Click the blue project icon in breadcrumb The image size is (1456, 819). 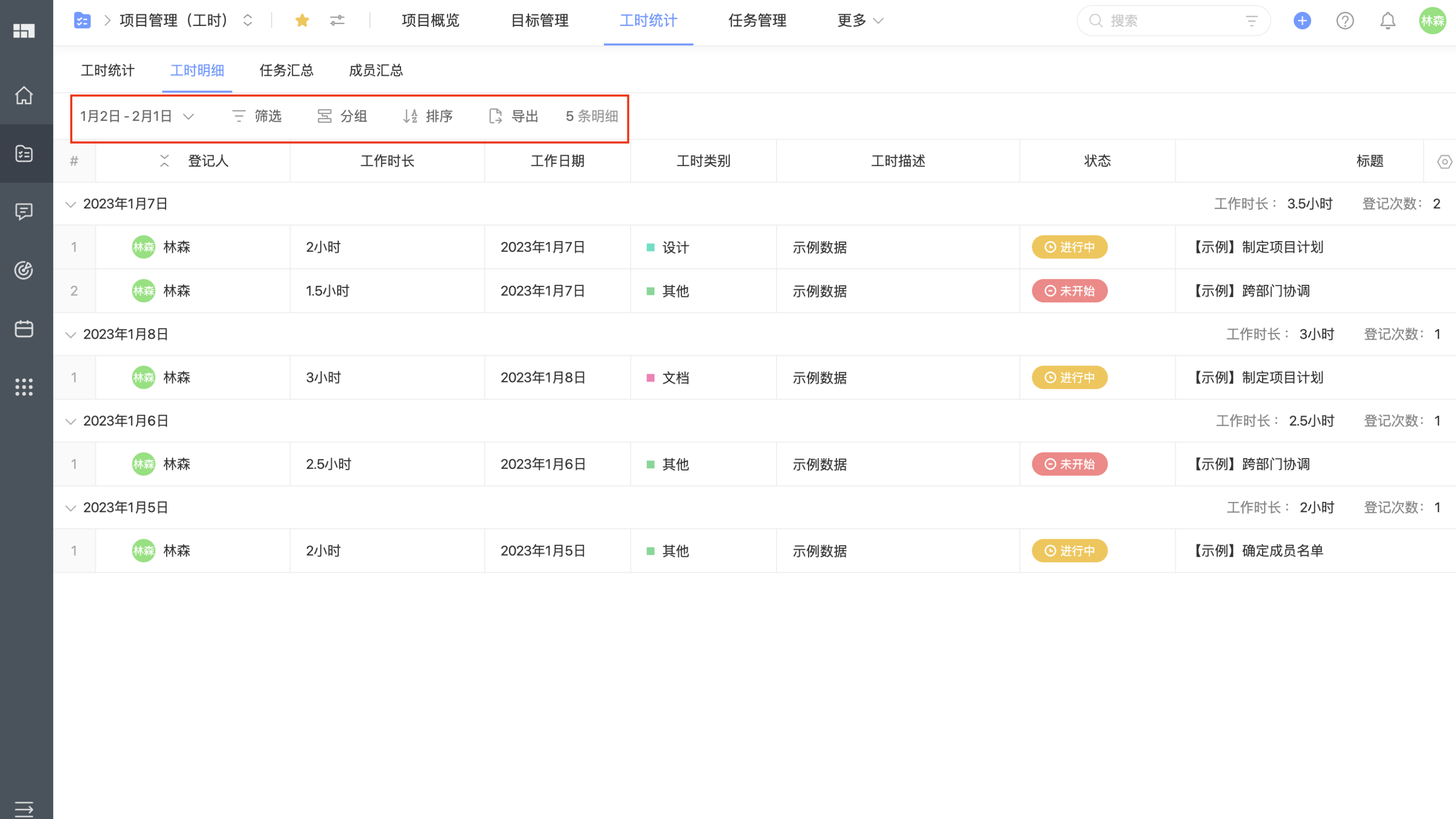83,20
